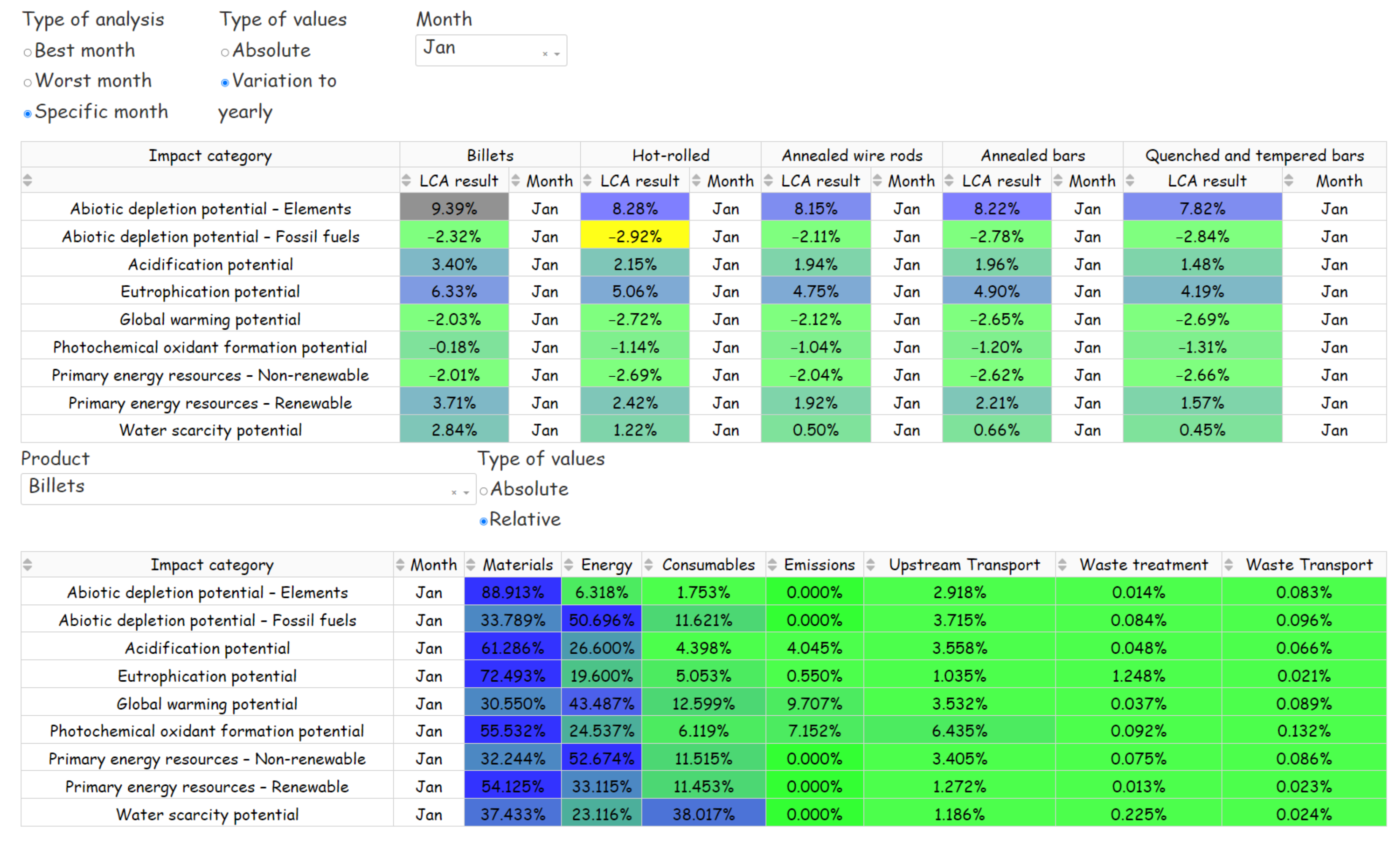Select the Best month analysis option
Screen dimensions: 1400x850
[x=27, y=52]
